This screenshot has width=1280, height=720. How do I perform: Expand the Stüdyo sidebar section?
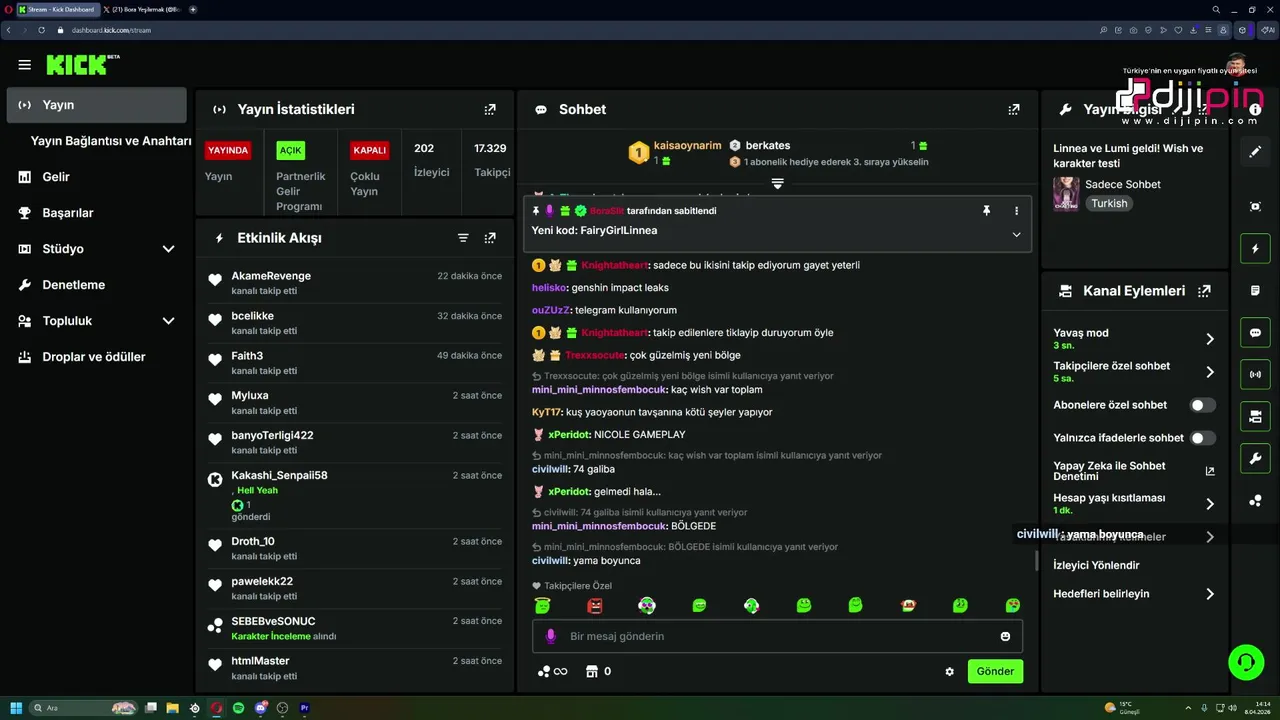point(168,249)
